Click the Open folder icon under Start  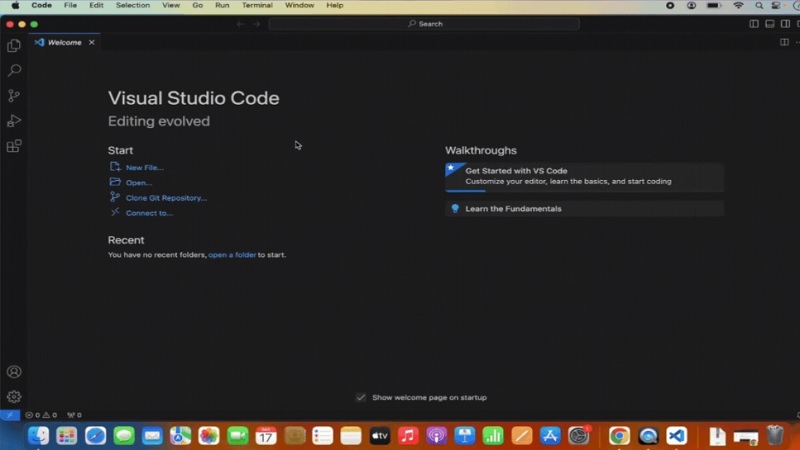click(115, 182)
